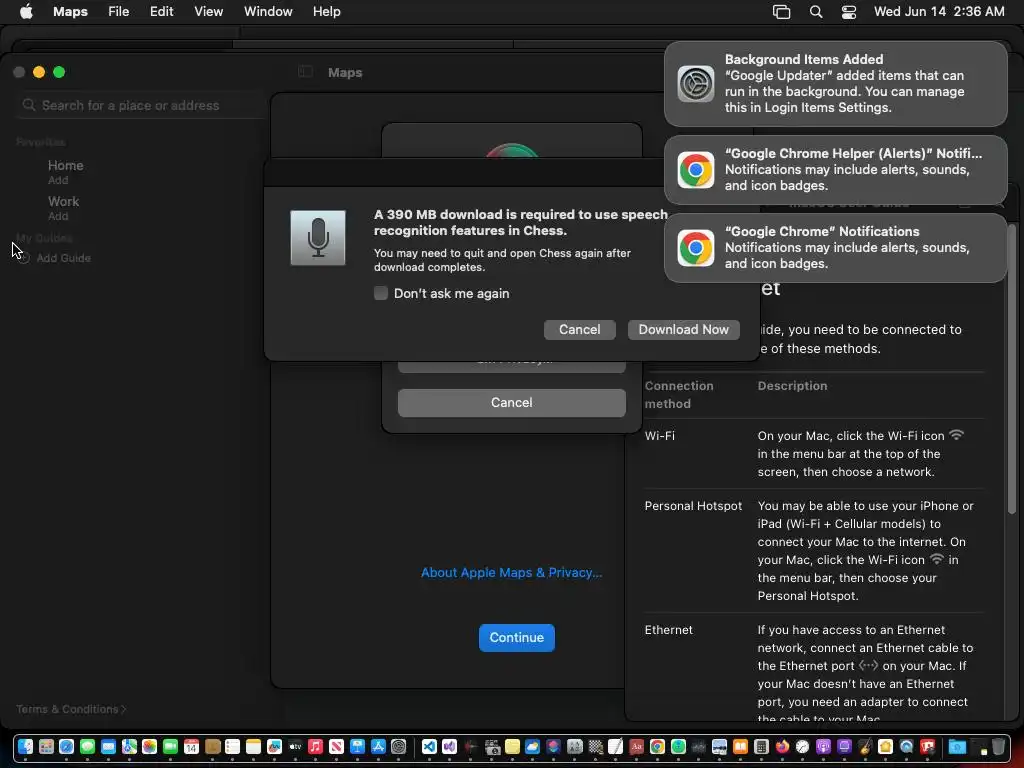Open Firefox from the Dock
This screenshot has height=768, width=1024.
coord(782,746)
